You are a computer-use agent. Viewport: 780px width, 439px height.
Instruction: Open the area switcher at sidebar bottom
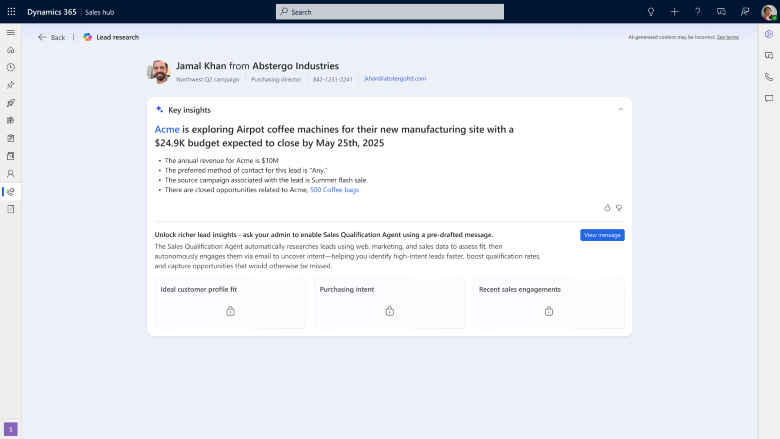11,429
